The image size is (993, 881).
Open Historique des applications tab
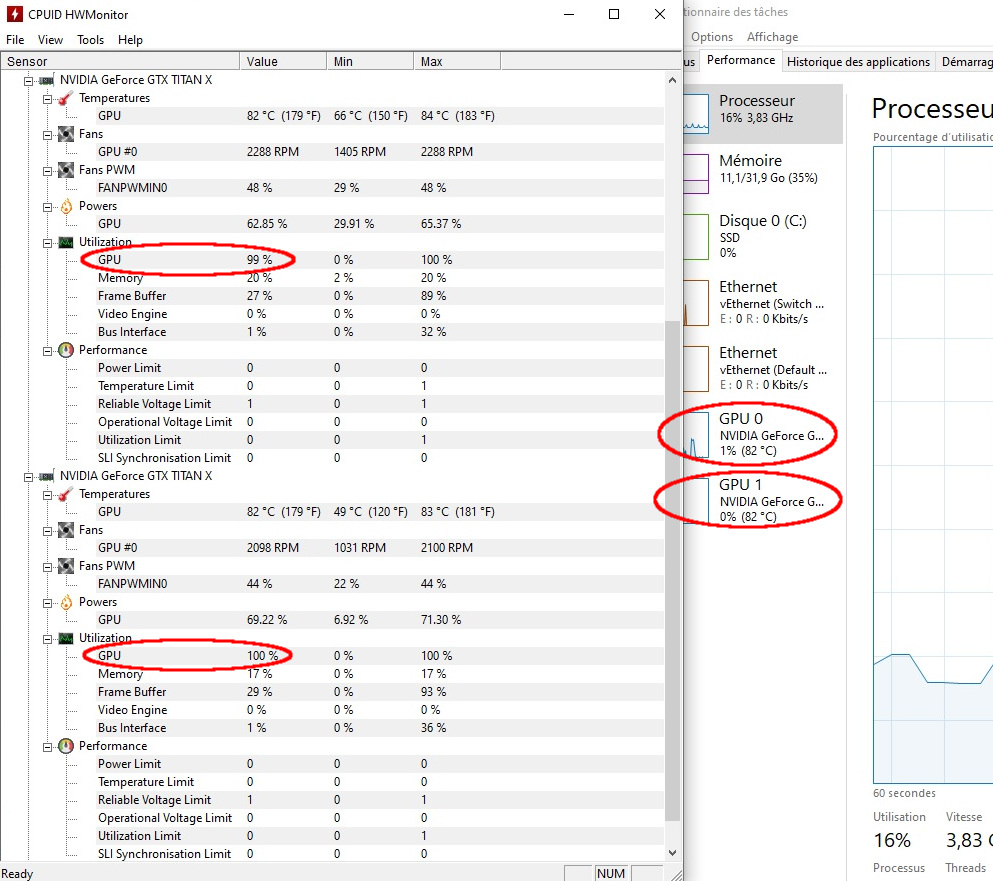858,61
